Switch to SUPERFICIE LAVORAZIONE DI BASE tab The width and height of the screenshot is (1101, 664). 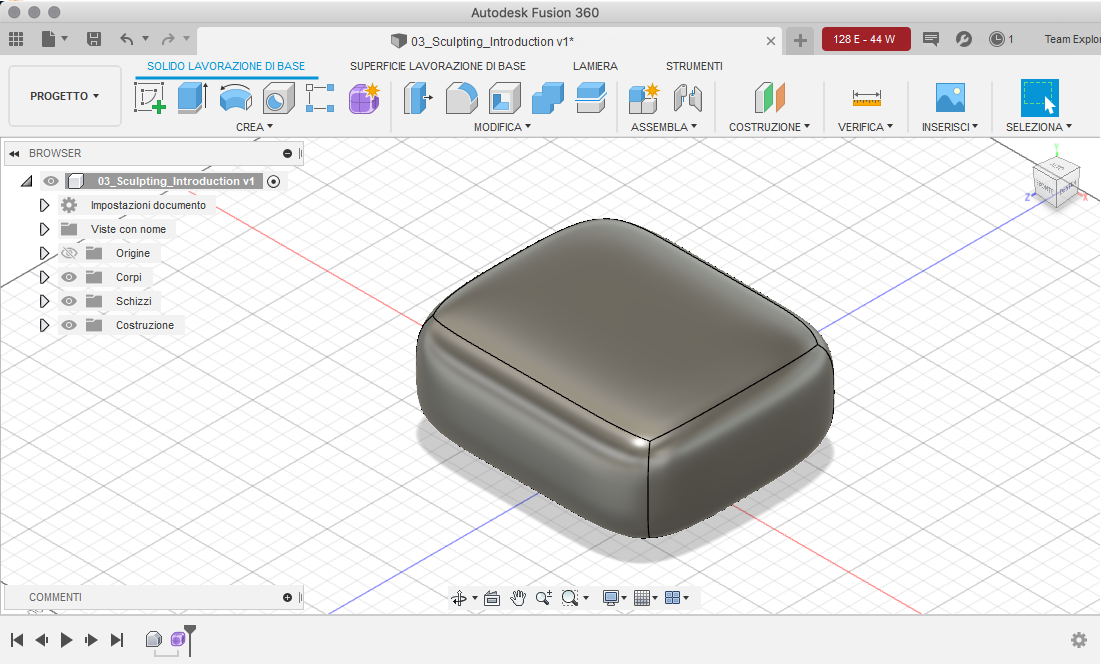[438, 66]
